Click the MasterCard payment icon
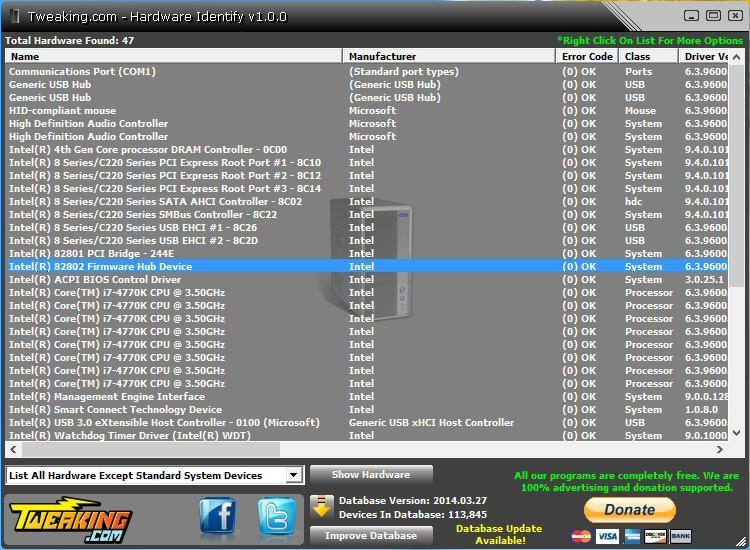Viewport: 750px width, 550px height. (x=581, y=536)
